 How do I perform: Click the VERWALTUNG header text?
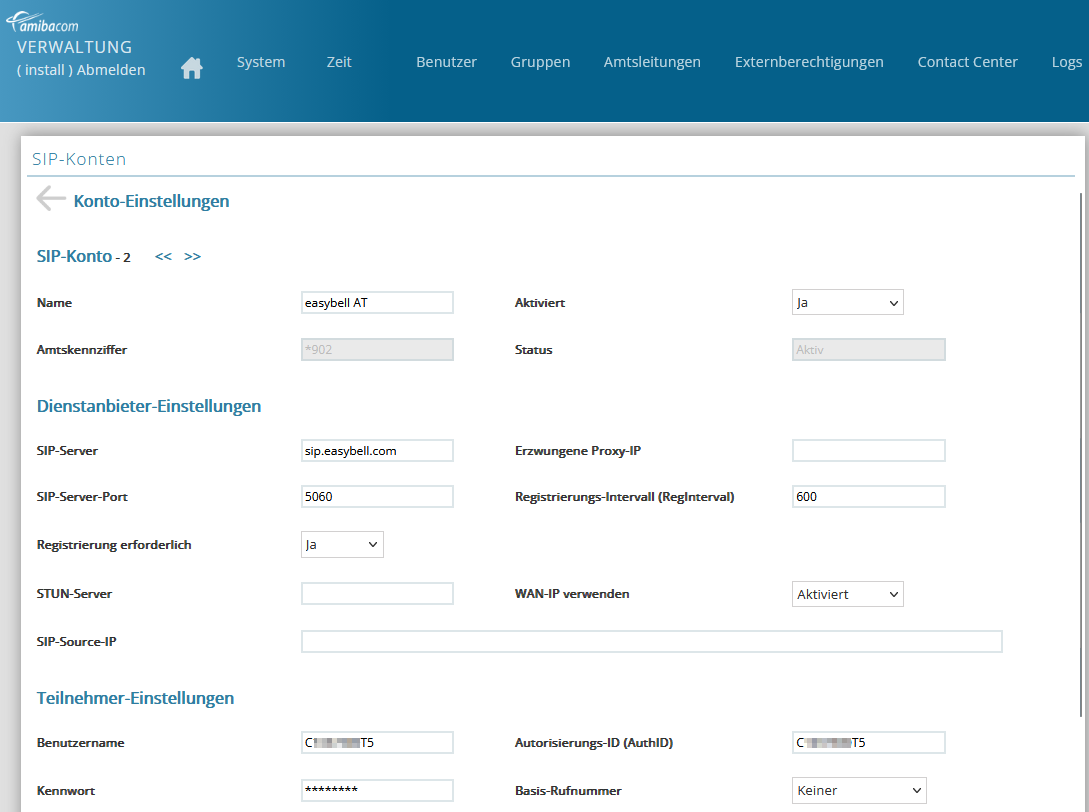tap(74, 47)
